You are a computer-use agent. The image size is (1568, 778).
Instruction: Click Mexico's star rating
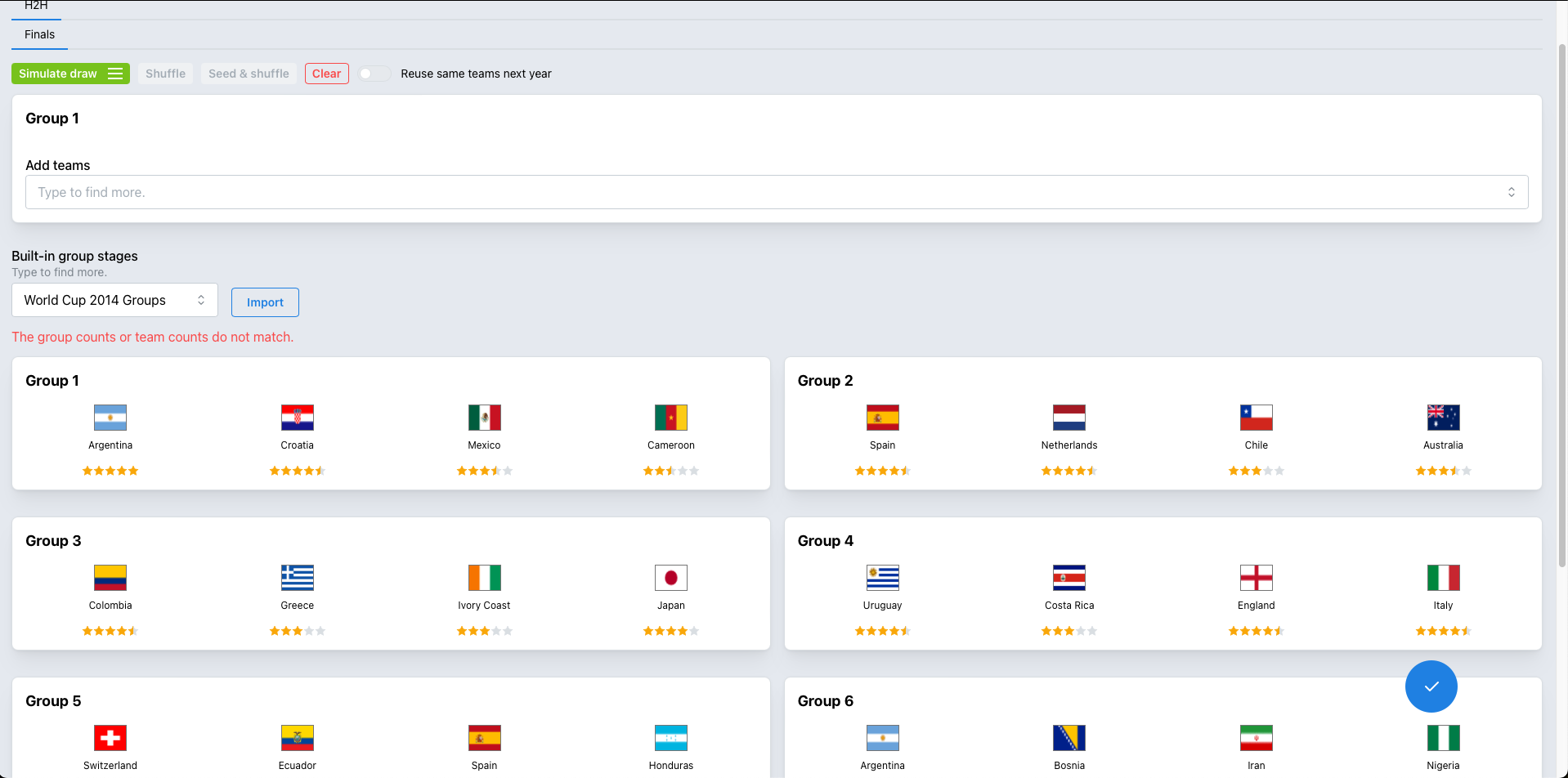click(484, 471)
